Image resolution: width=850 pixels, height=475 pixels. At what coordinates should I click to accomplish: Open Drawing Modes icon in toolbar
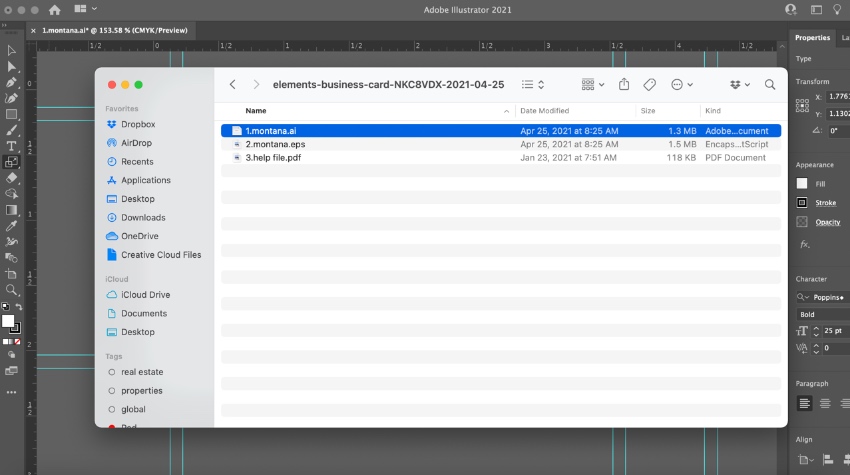click(x=11, y=355)
